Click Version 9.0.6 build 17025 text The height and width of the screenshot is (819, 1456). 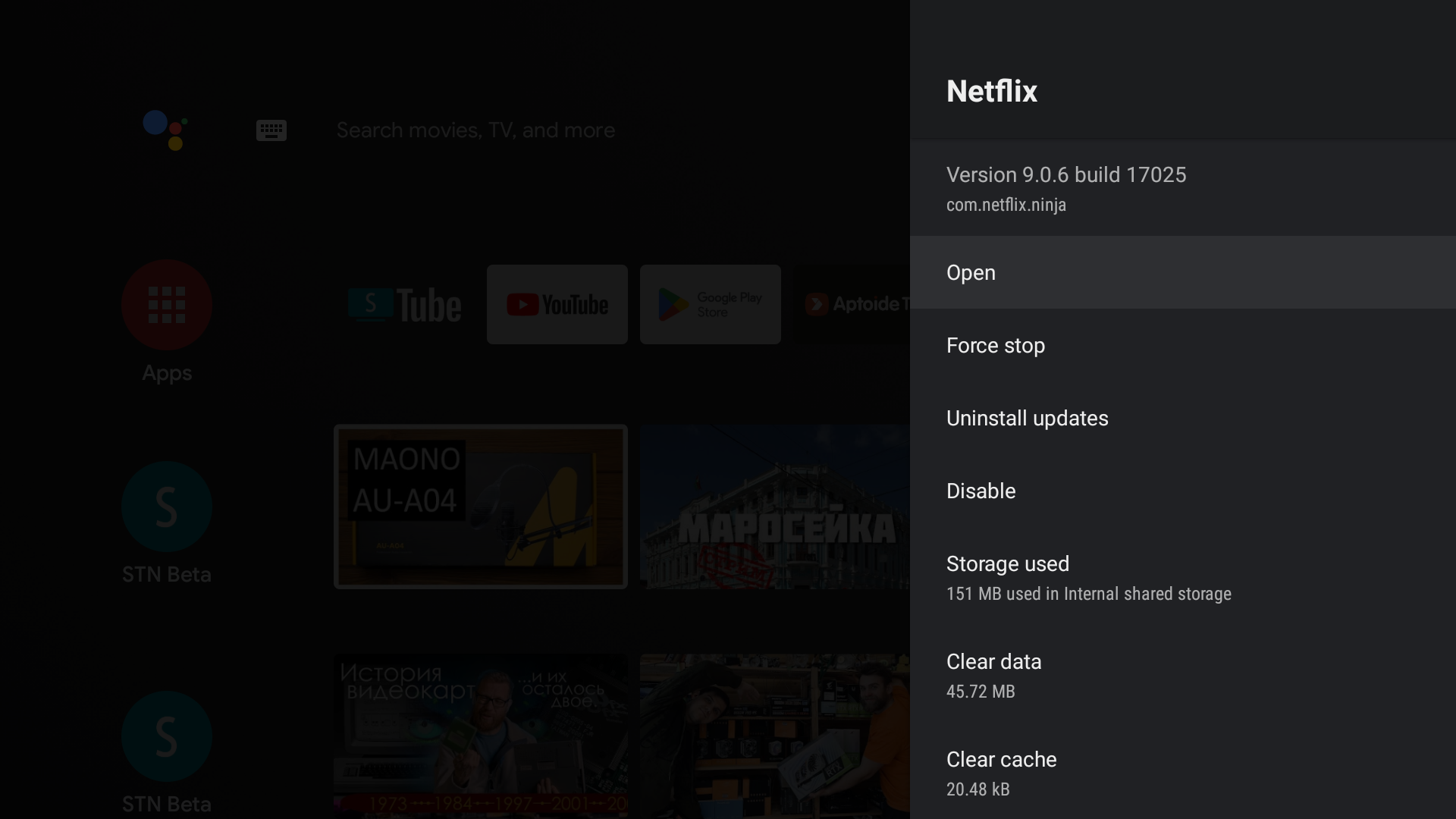click(1066, 174)
